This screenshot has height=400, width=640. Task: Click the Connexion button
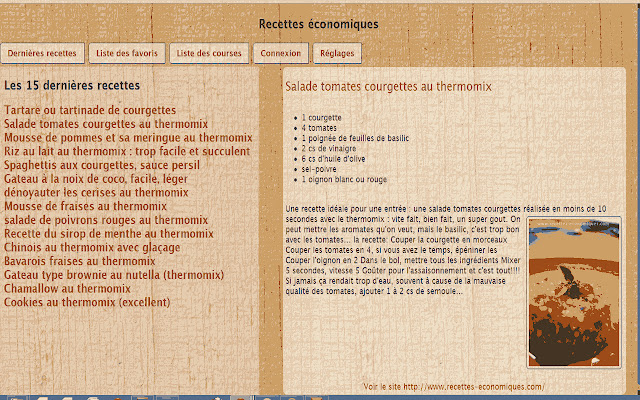281,53
